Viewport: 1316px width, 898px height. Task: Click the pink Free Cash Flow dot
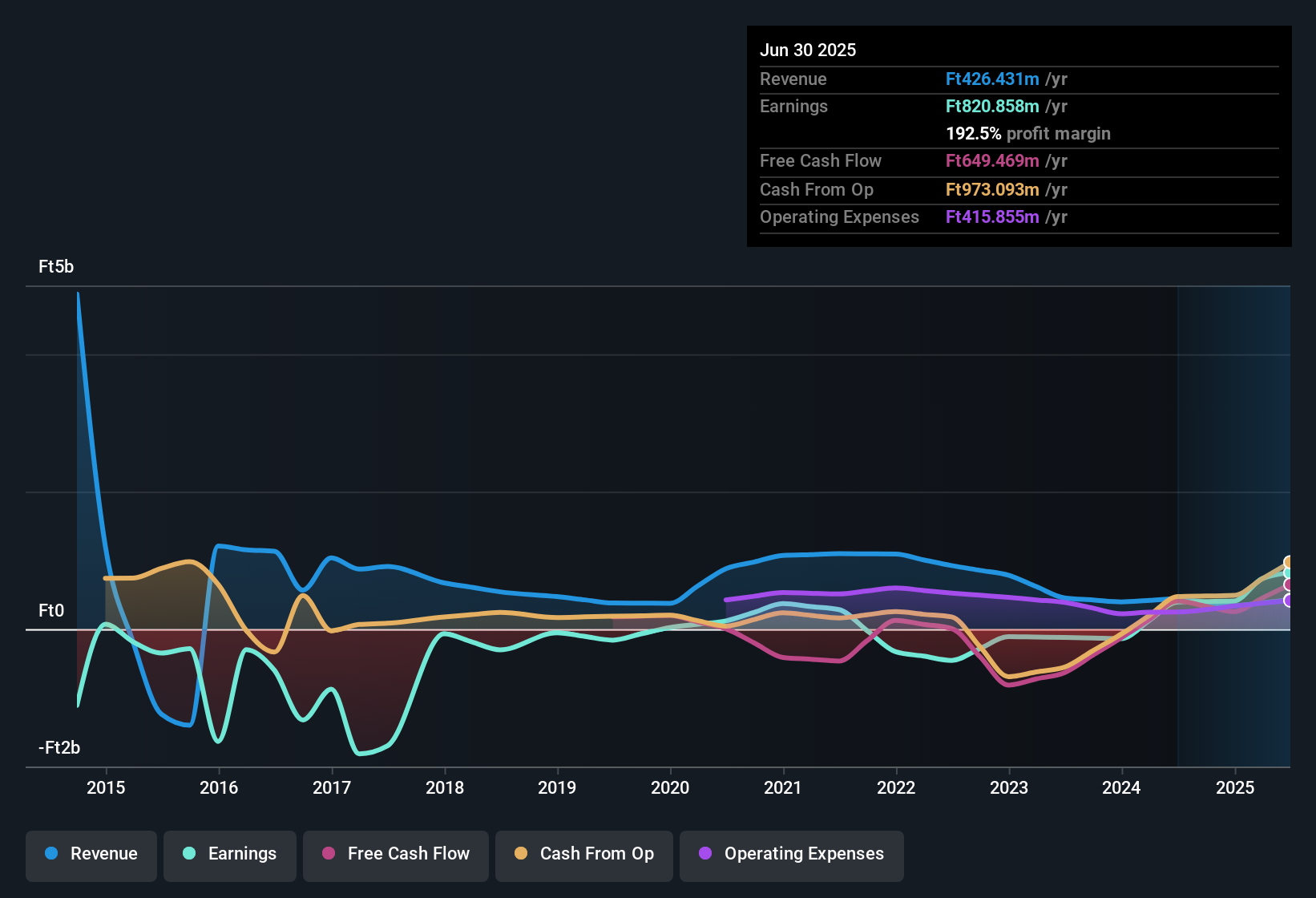tap(329, 853)
